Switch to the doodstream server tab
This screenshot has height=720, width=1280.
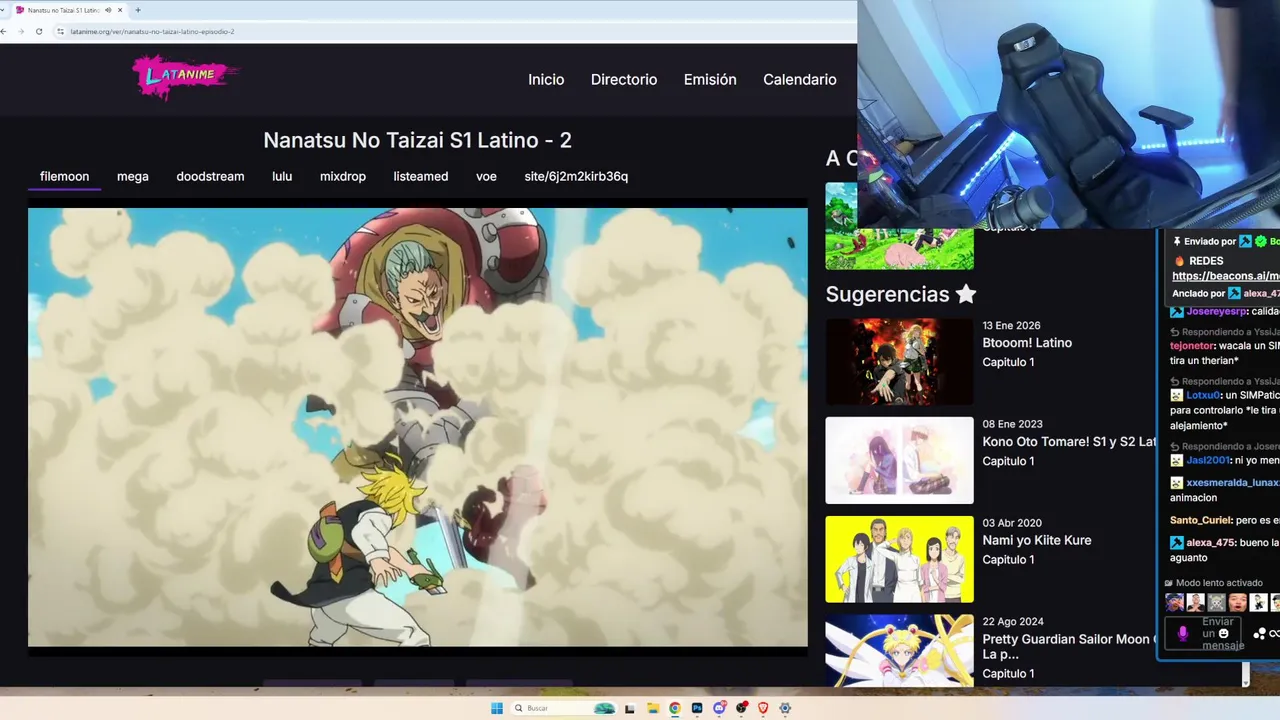coord(210,176)
